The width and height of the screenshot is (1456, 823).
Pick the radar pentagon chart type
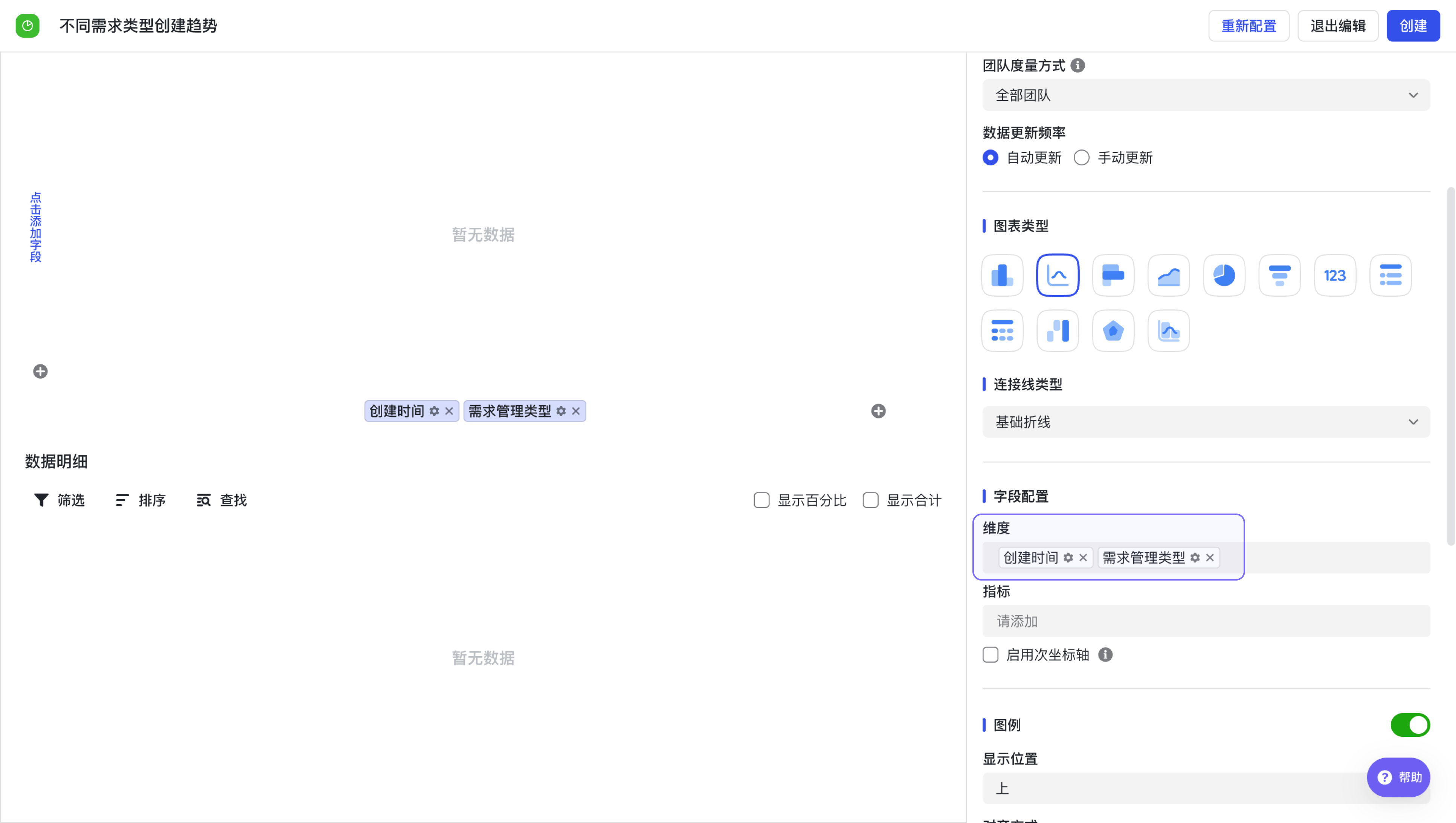[1113, 331]
